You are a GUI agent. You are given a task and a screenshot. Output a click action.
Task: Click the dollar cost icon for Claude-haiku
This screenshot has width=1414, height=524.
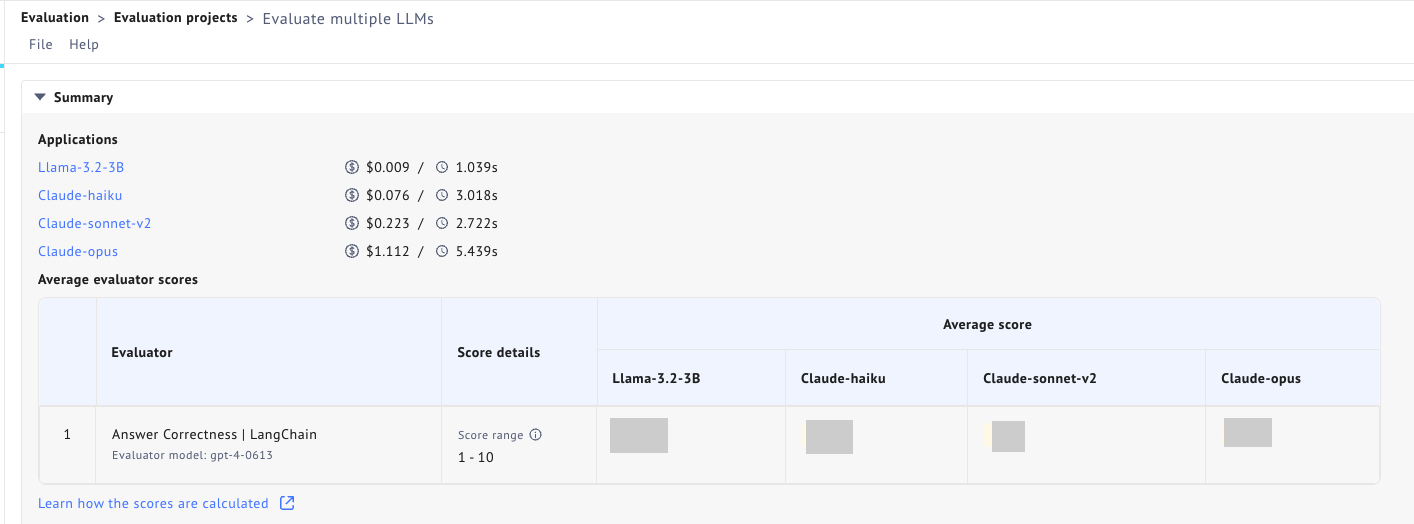click(x=351, y=196)
